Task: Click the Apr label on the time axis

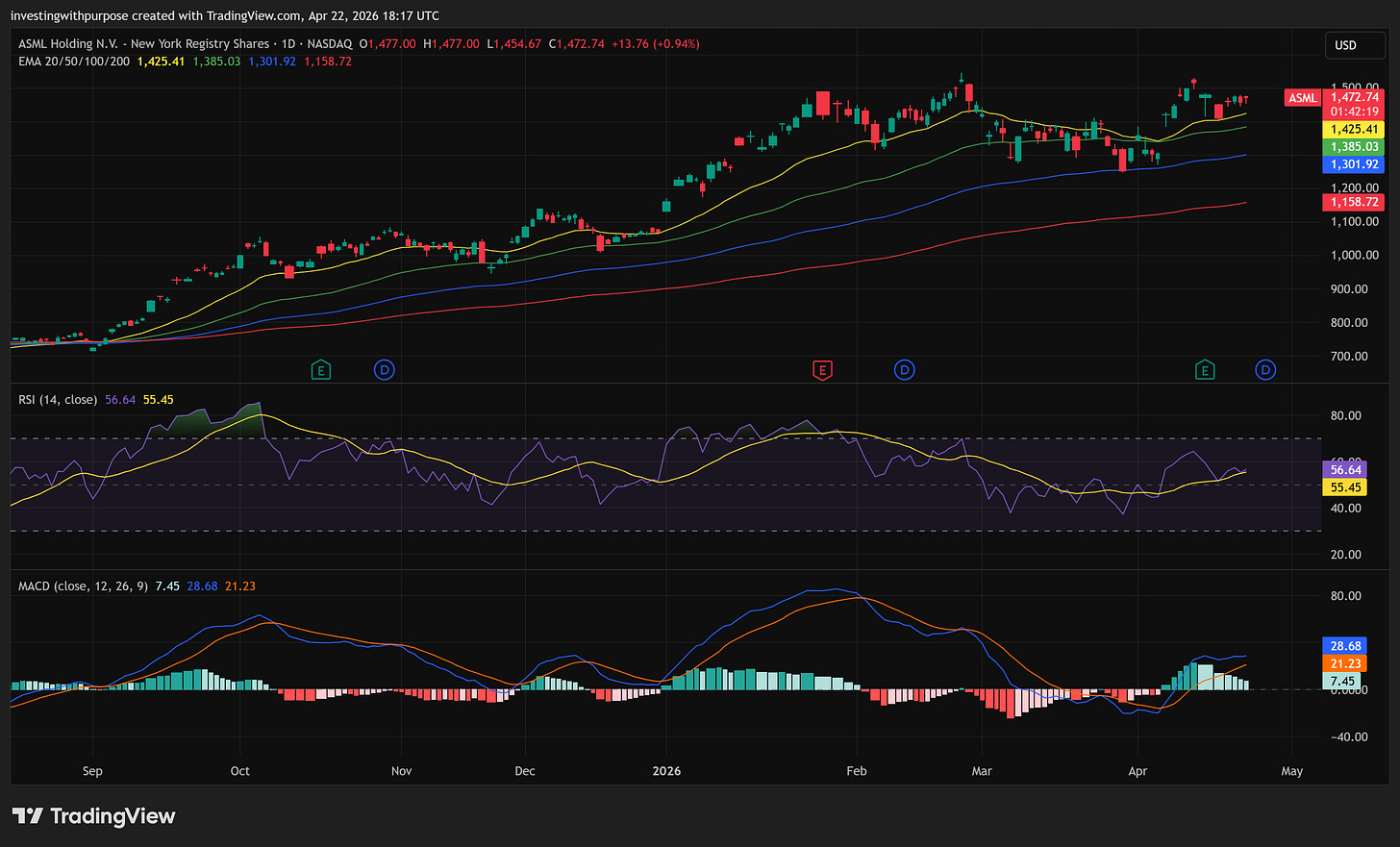Action: coord(1137,771)
